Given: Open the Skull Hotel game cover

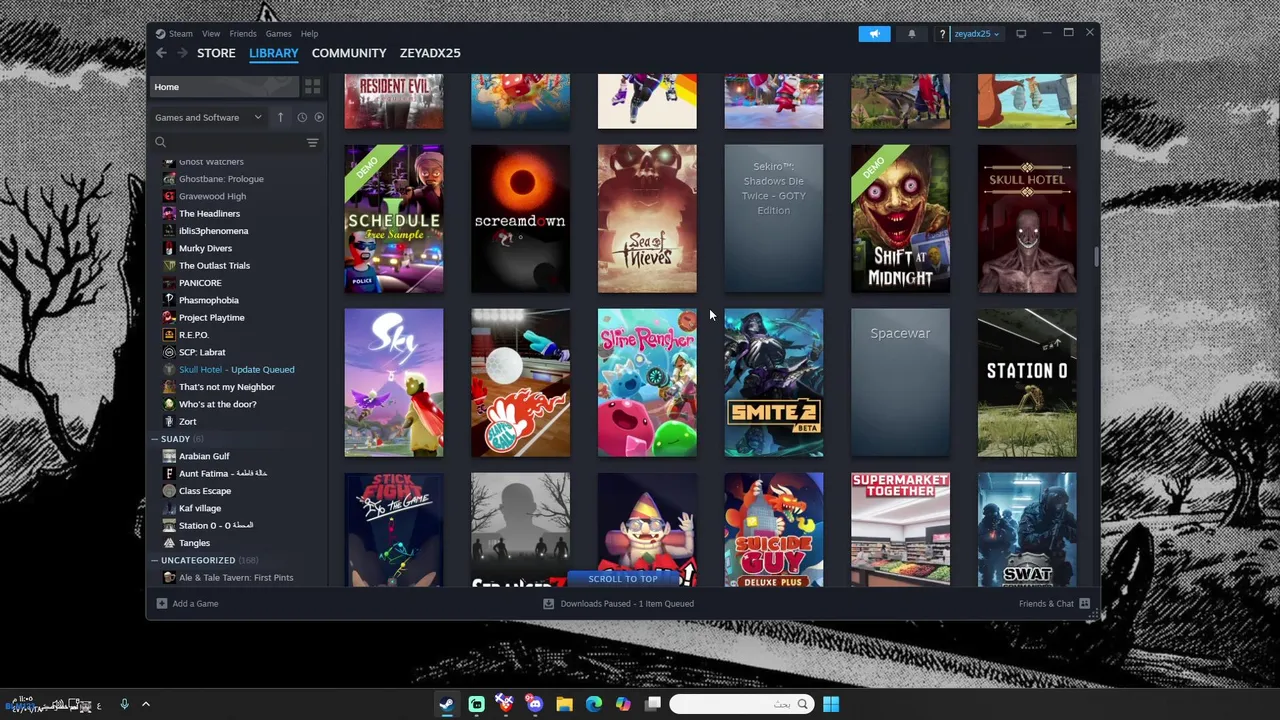Looking at the screenshot, I should pos(1027,219).
